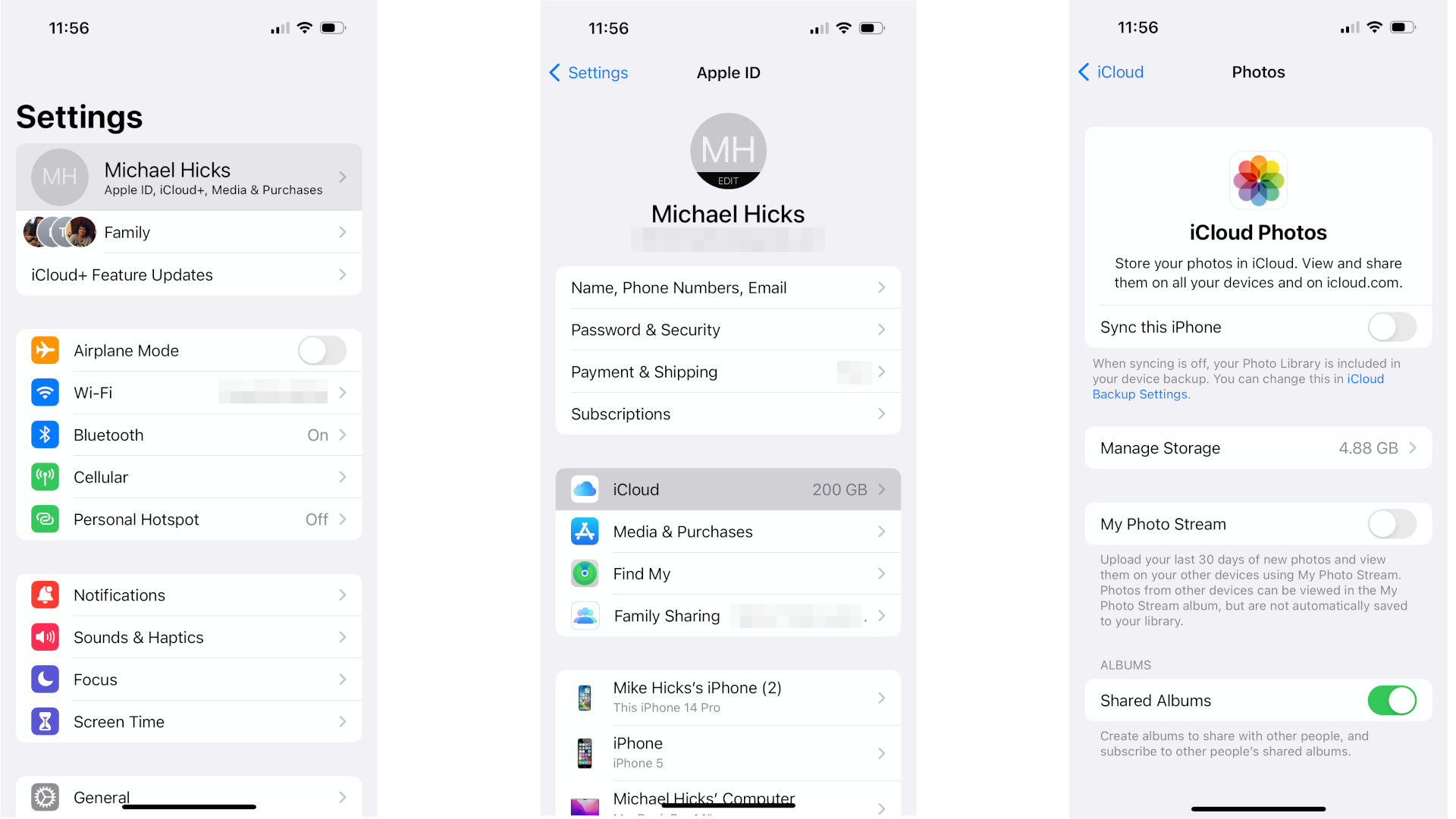Expand Password & Security settings

coord(728,329)
